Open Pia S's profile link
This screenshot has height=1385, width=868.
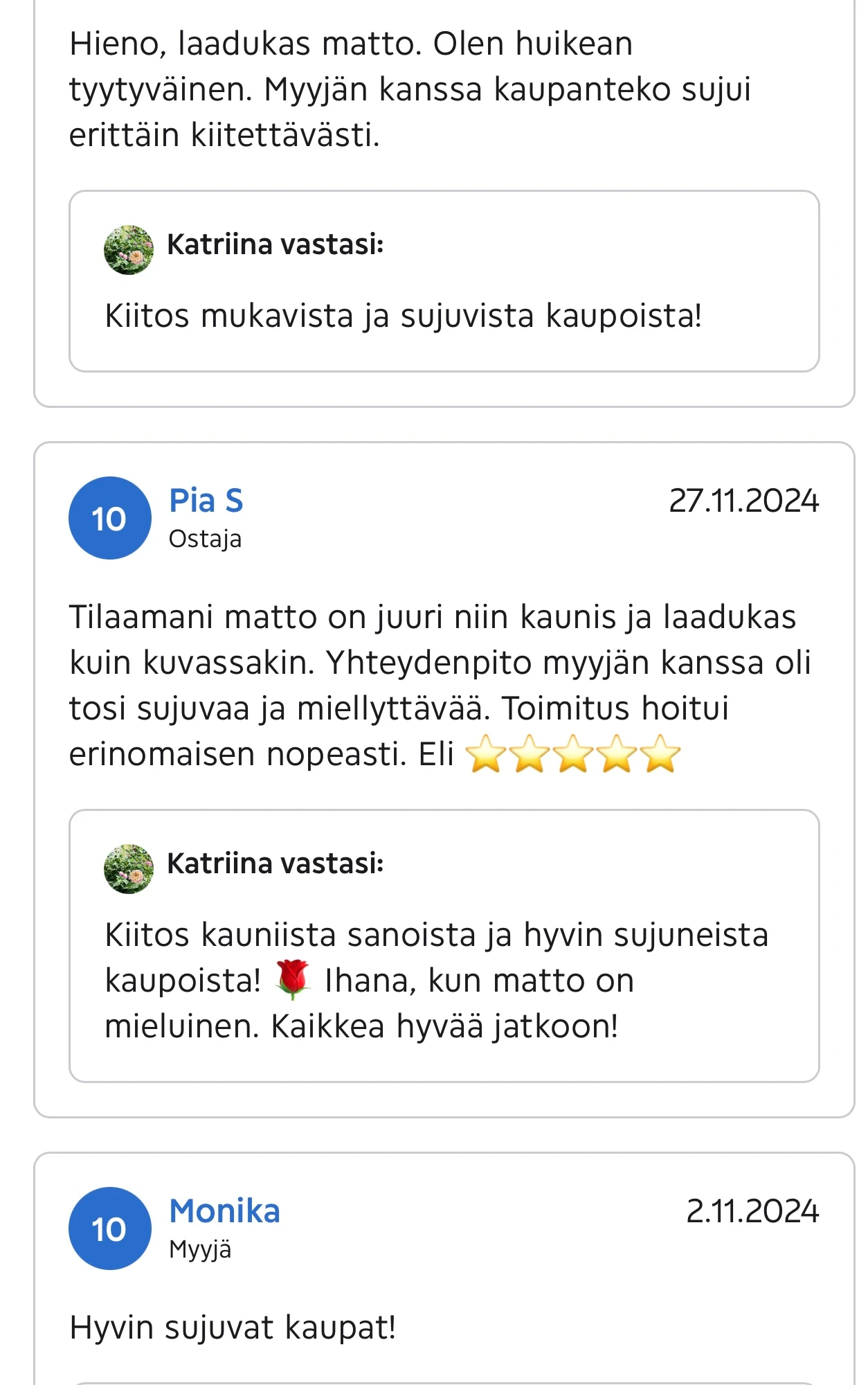[206, 501]
